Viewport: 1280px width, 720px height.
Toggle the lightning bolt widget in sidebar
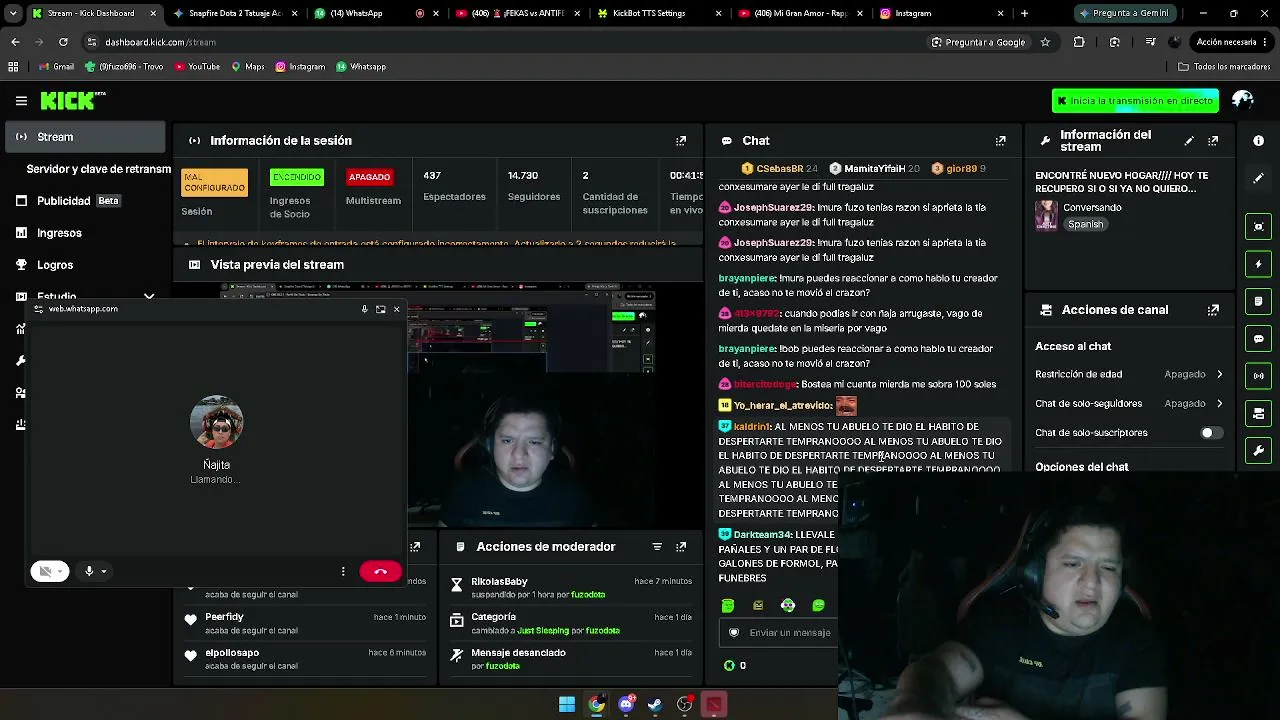click(x=1259, y=264)
